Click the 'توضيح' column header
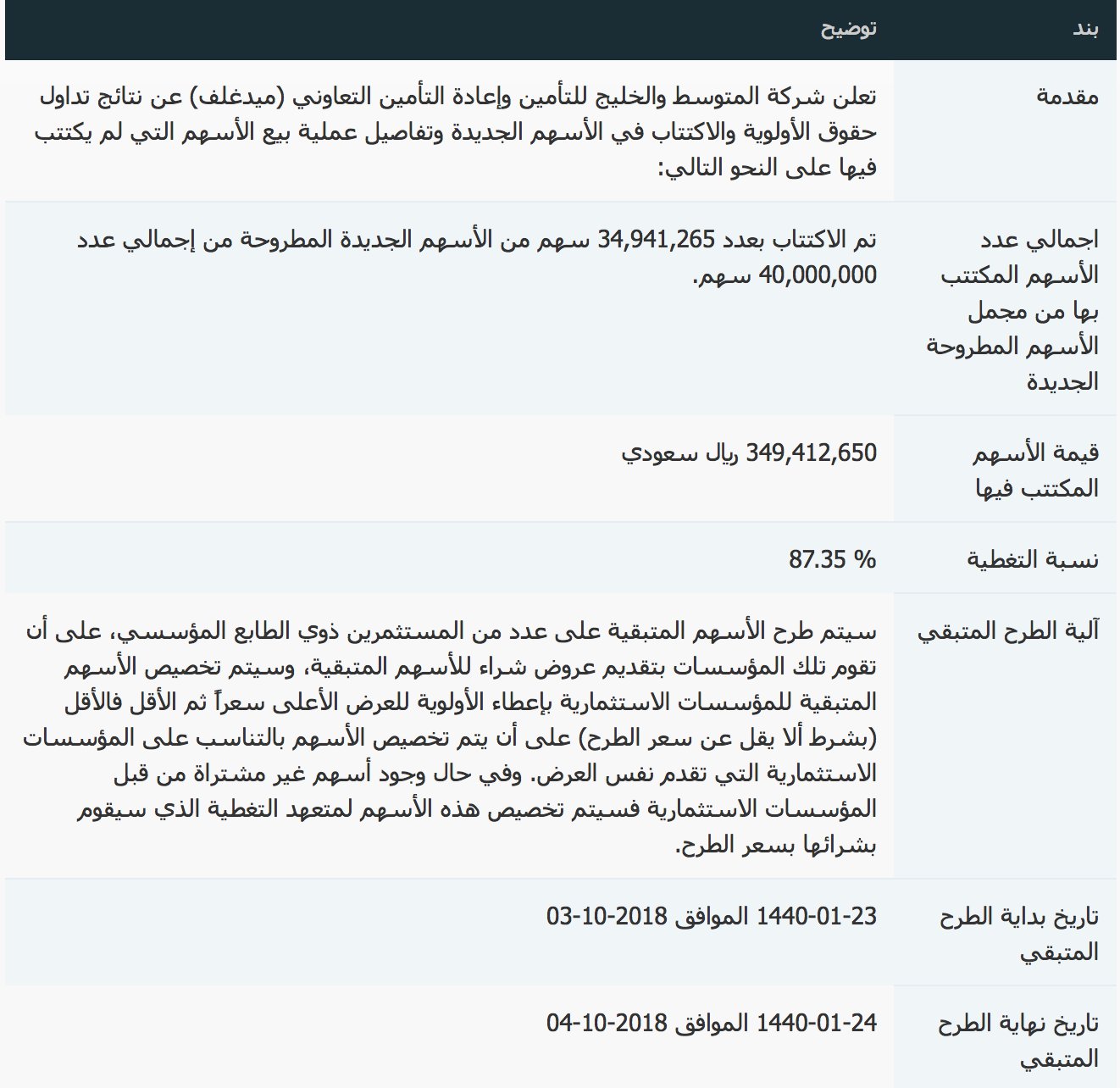The width and height of the screenshot is (1120, 1088). pos(848,29)
